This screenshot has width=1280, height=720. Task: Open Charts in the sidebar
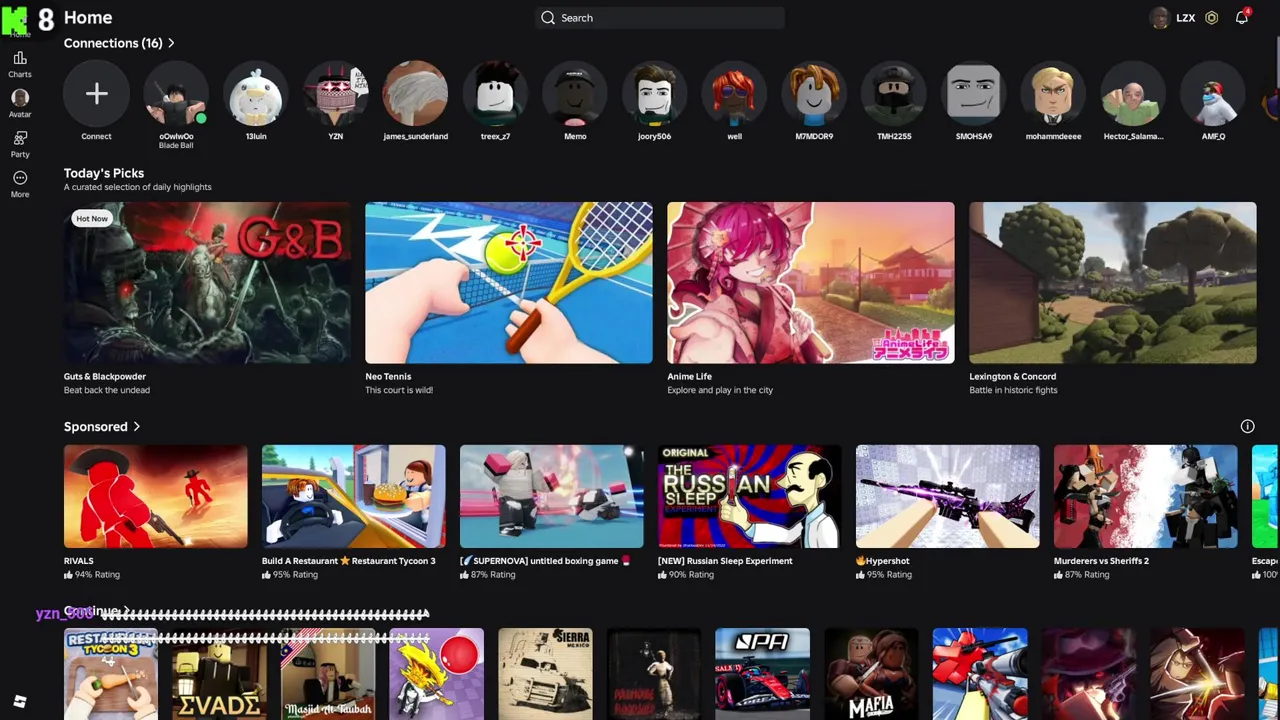20,64
